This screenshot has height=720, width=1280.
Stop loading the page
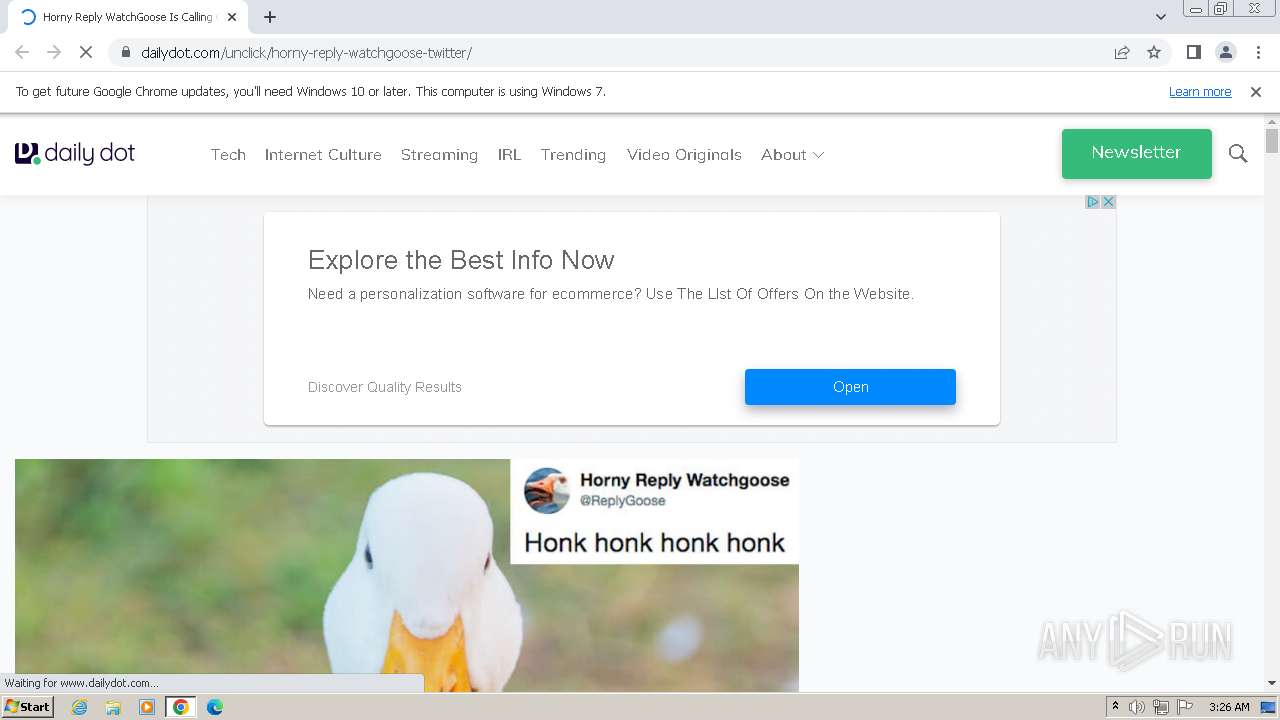coord(86,52)
